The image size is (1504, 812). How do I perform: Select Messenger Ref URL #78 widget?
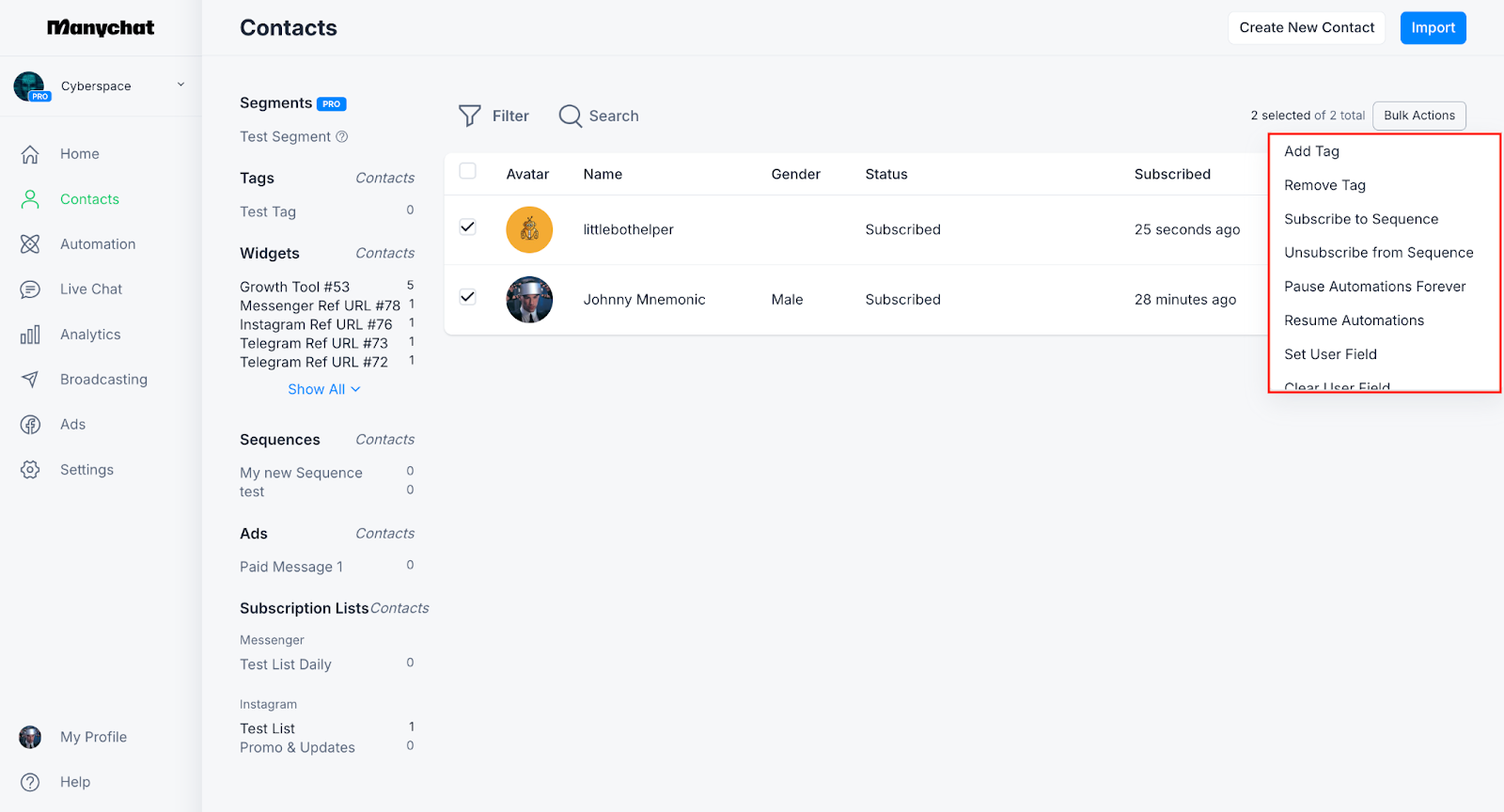pos(320,305)
